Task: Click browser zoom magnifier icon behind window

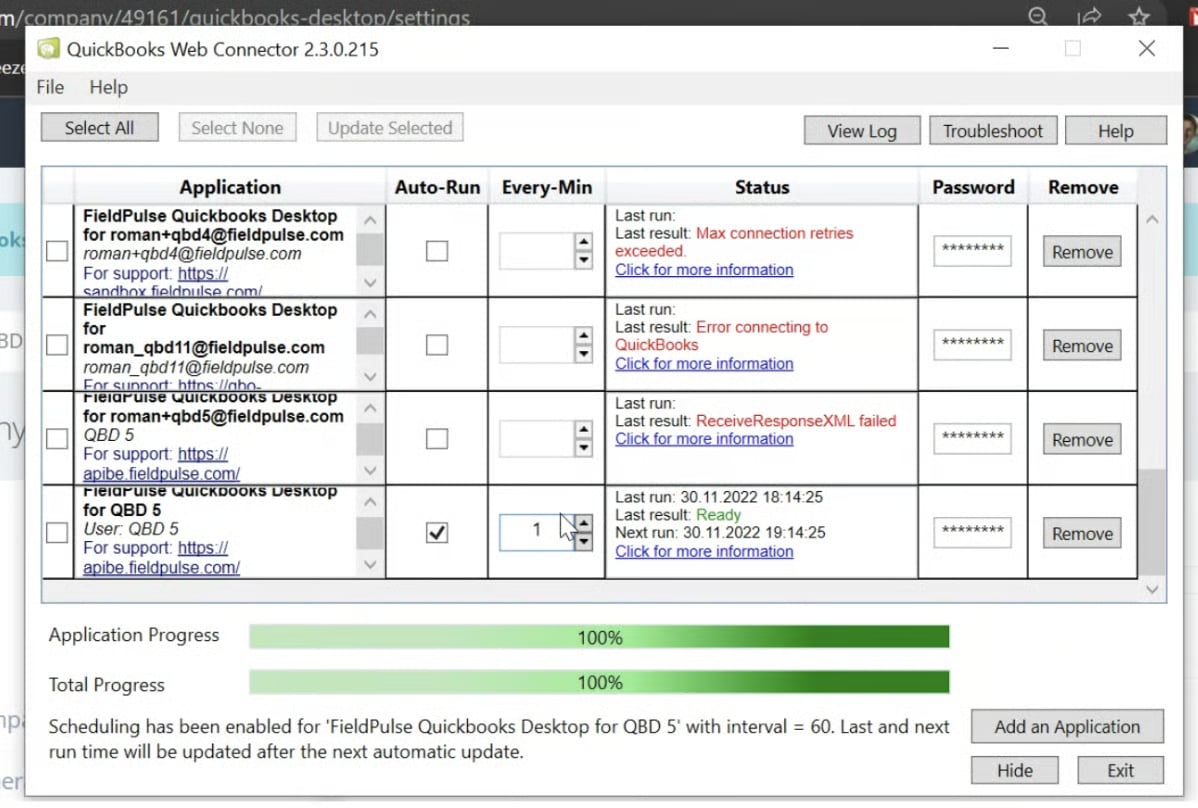Action: pyautogui.click(x=1037, y=15)
